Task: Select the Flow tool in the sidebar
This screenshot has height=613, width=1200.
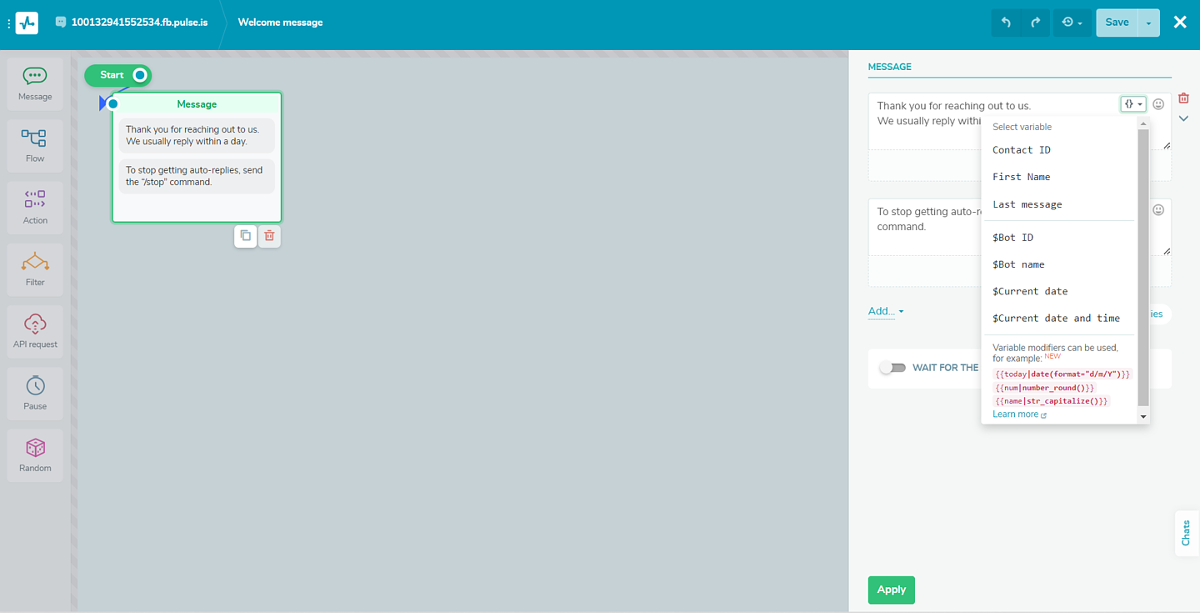Action: coord(34,145)
